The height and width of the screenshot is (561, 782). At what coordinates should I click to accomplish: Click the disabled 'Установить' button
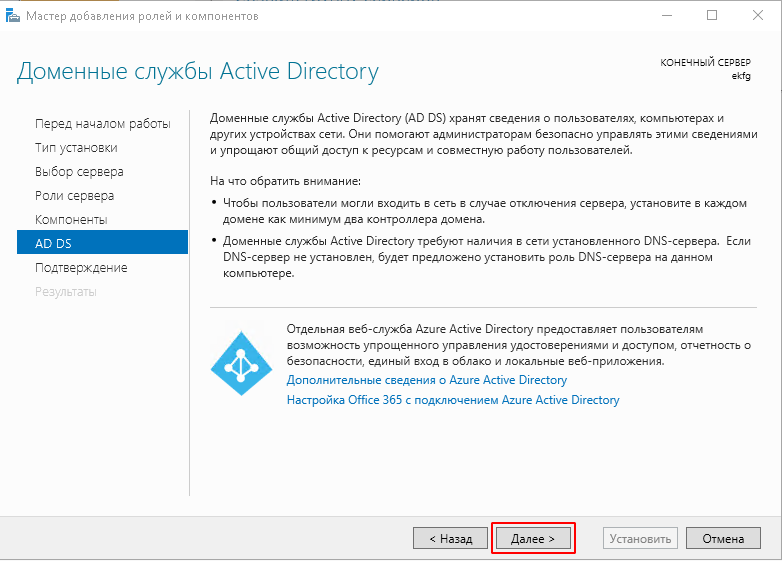click(x=641, y=538)
